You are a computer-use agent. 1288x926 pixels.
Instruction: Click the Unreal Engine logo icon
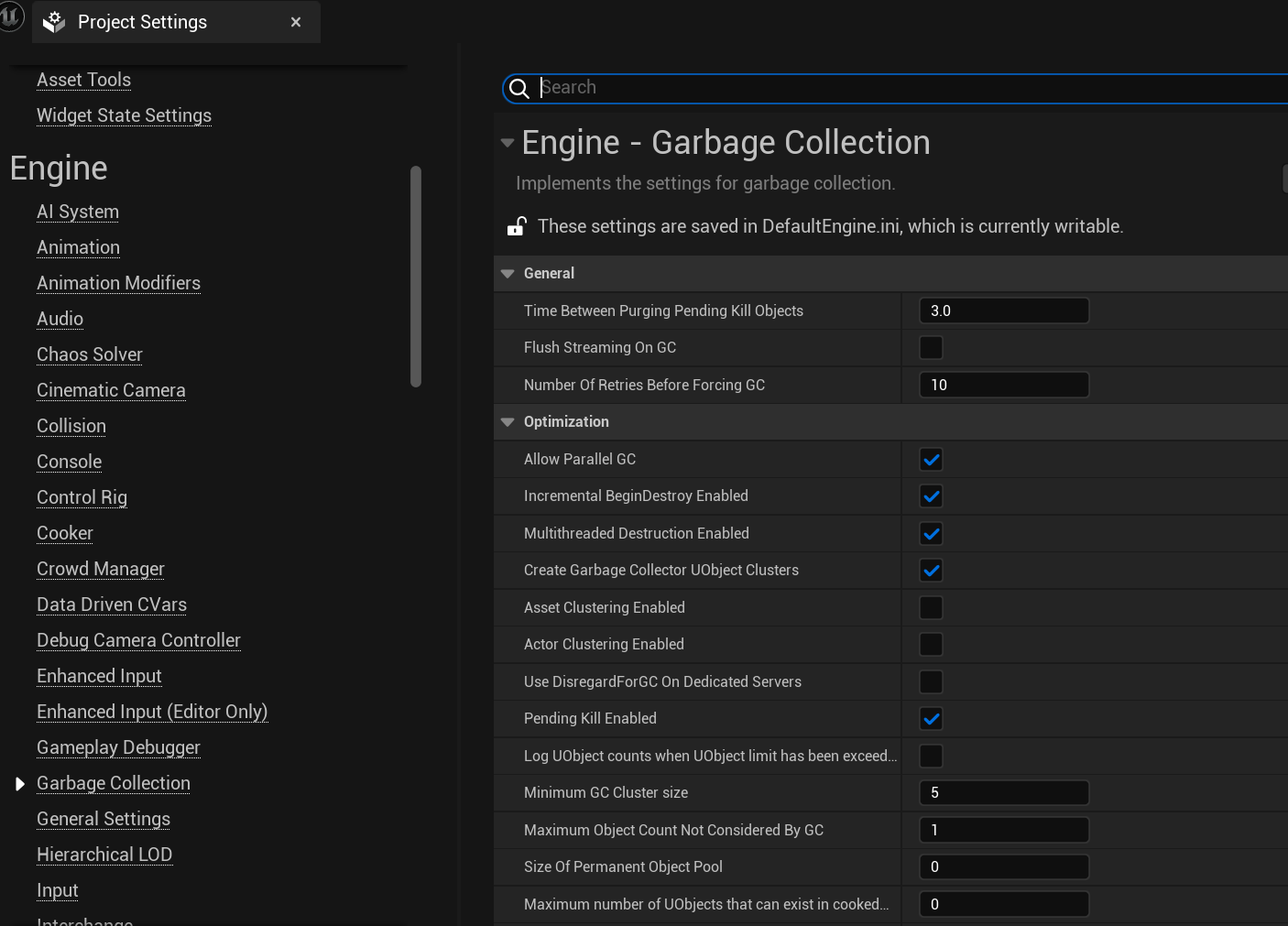pyautogui.click(x=11, y=16)
